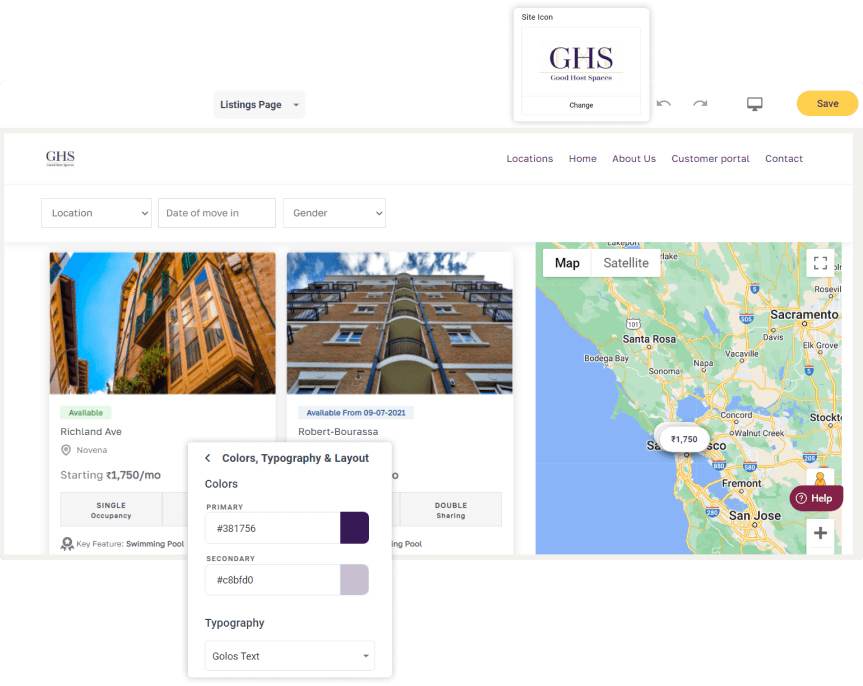Open the Listings Page dropdown

coord(259,105)
